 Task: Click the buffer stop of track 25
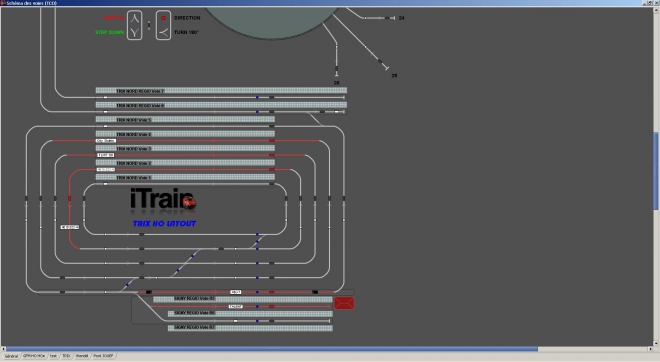pyautogui.click(x=387, y=69)
